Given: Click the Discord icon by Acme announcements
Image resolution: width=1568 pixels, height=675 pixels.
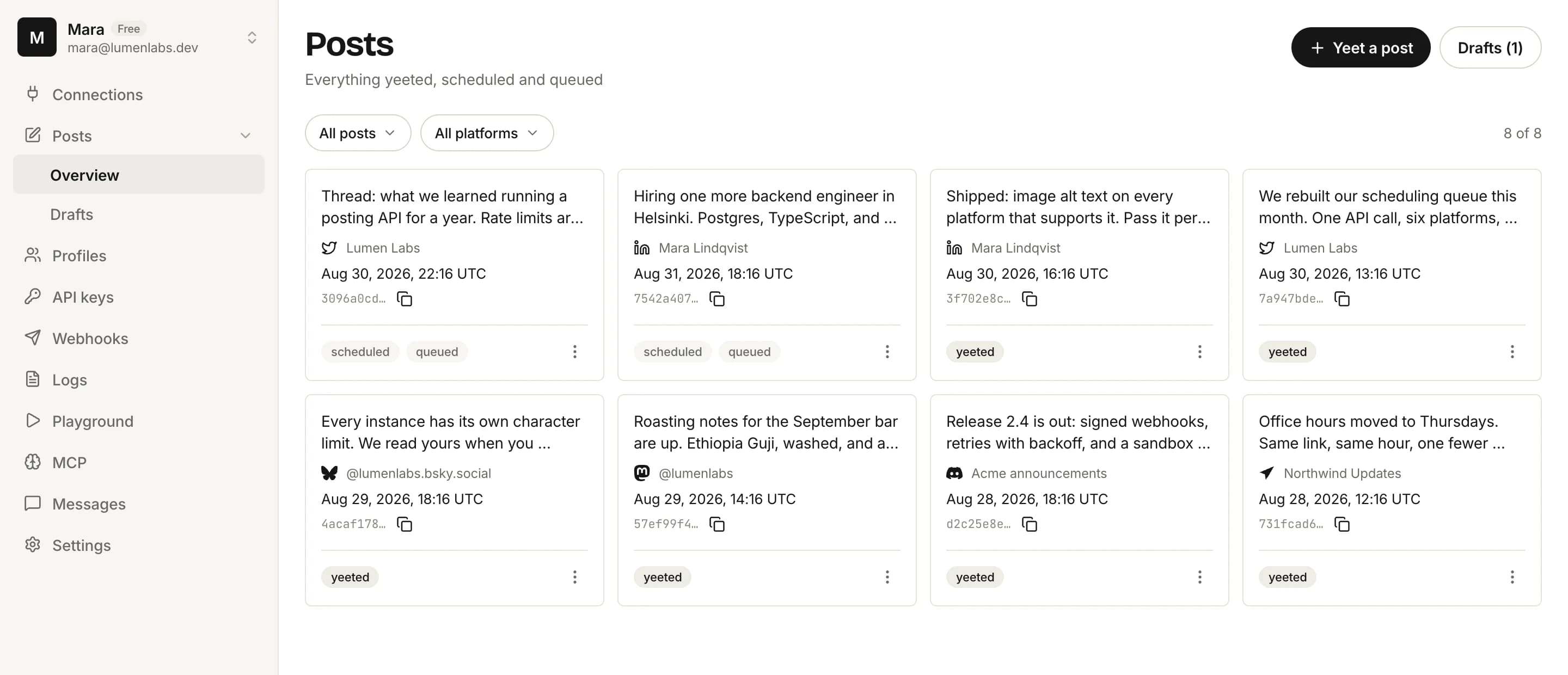Looking at the screenshot, I should (x=954, y=473).
